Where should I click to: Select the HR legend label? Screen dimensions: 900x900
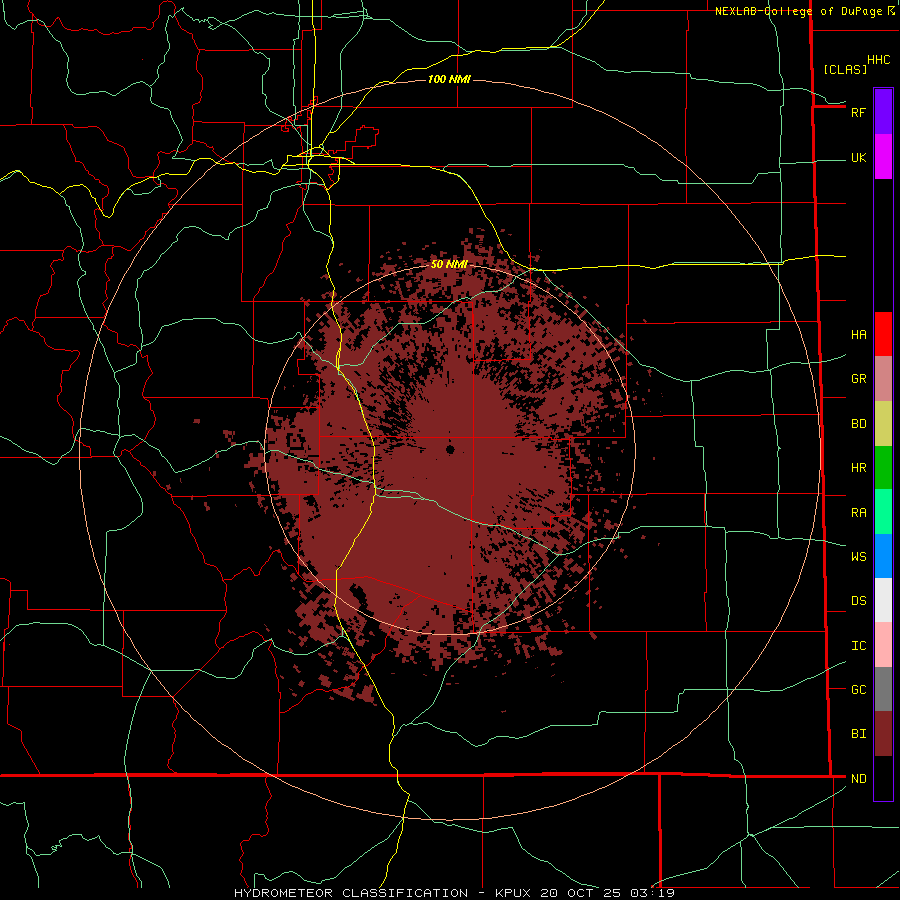858,468
